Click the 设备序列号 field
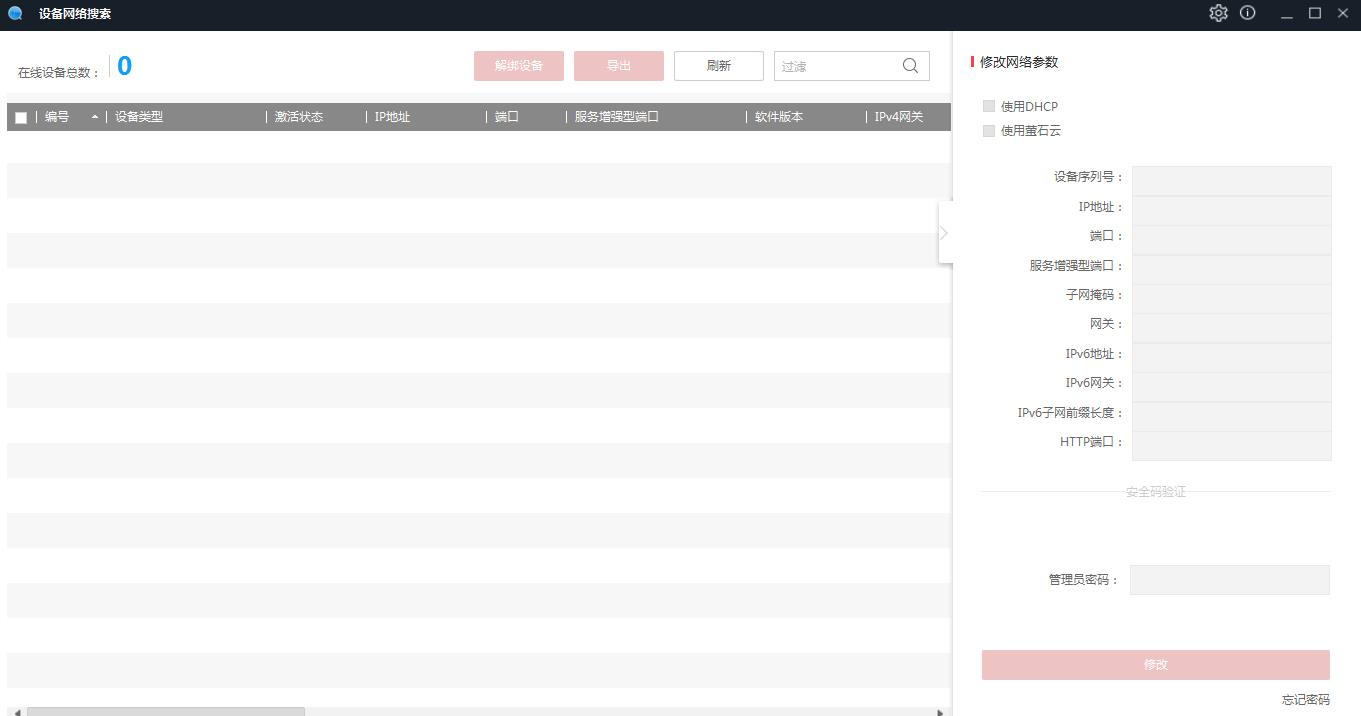 [1232, 181]
